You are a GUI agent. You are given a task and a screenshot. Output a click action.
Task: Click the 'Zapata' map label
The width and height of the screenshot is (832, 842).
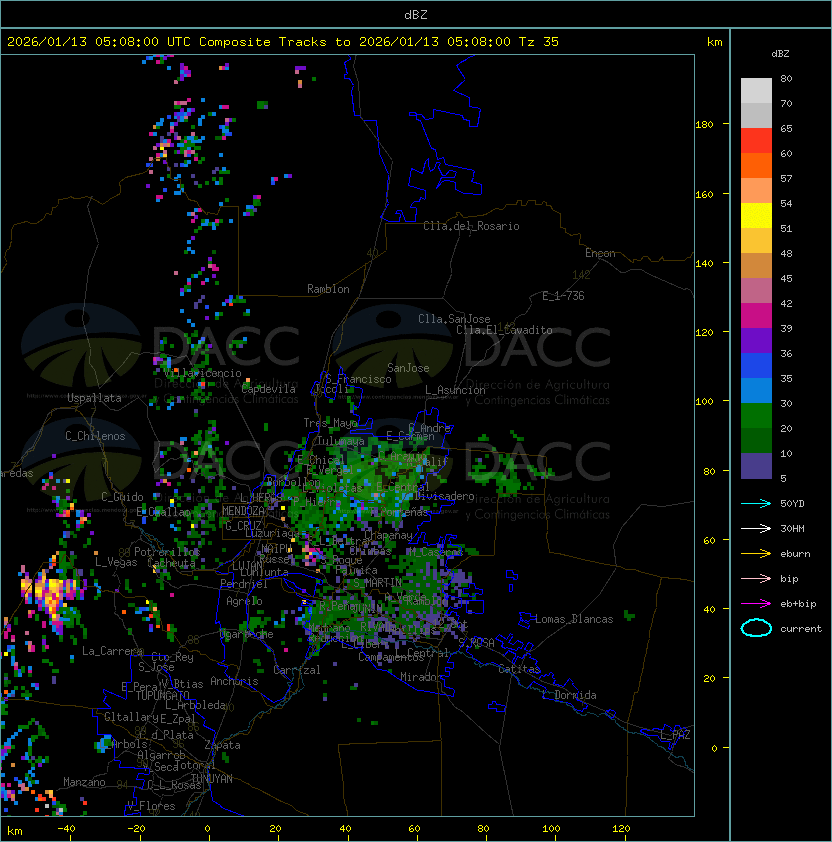[222, 745]
